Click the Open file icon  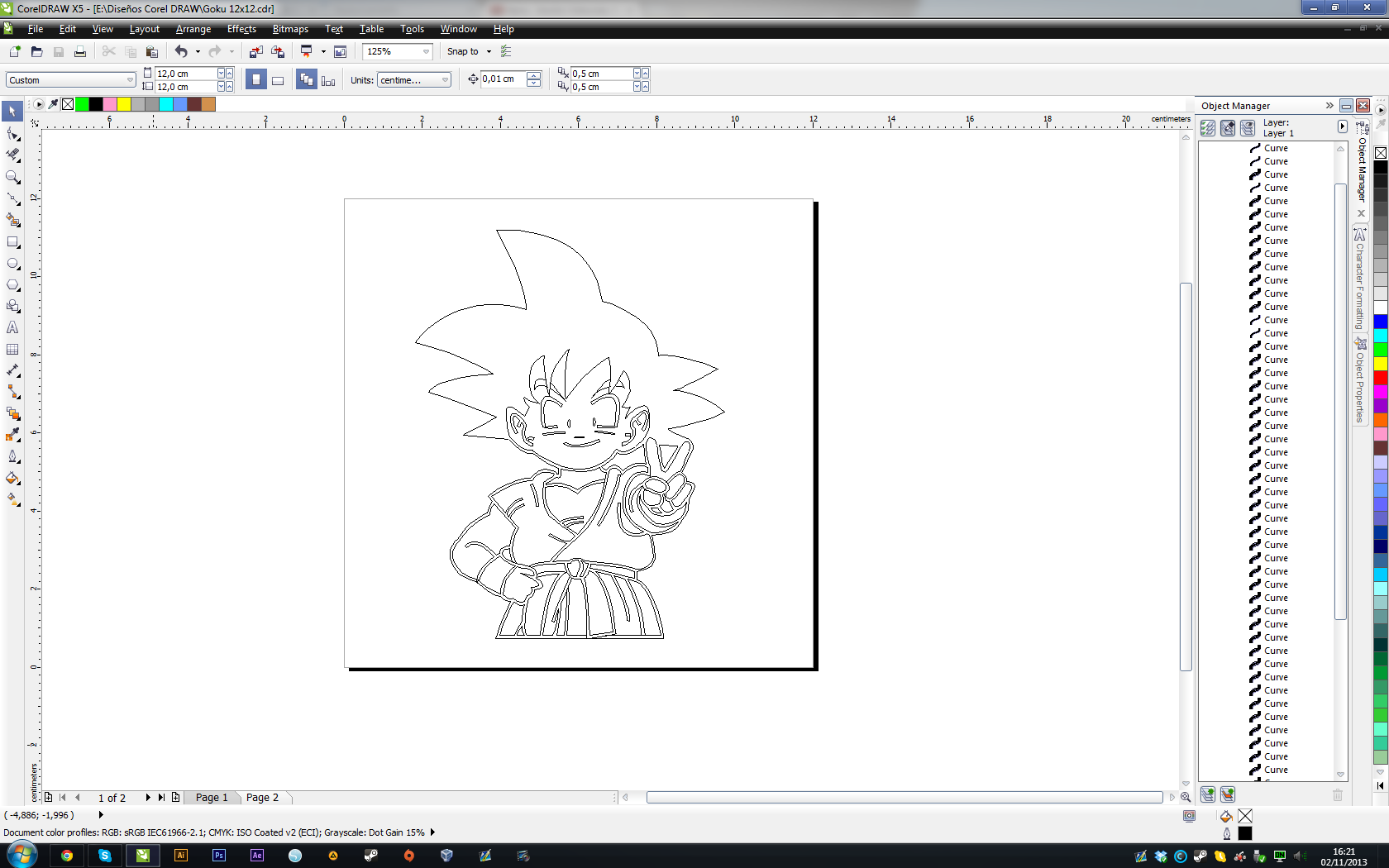point(36,51)
